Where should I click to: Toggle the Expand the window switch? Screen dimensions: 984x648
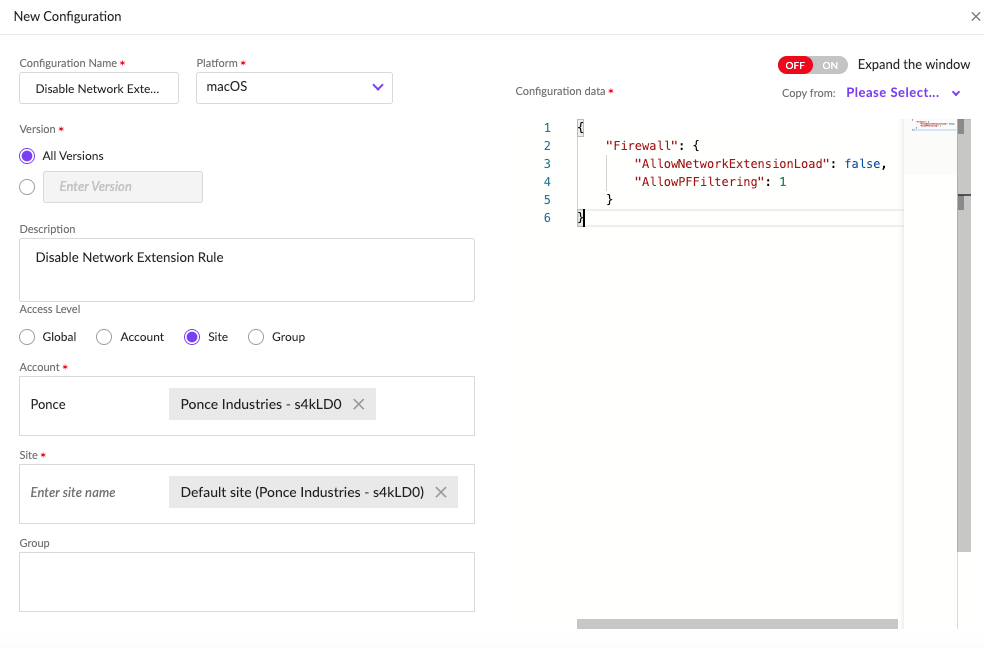pos(812,65)
